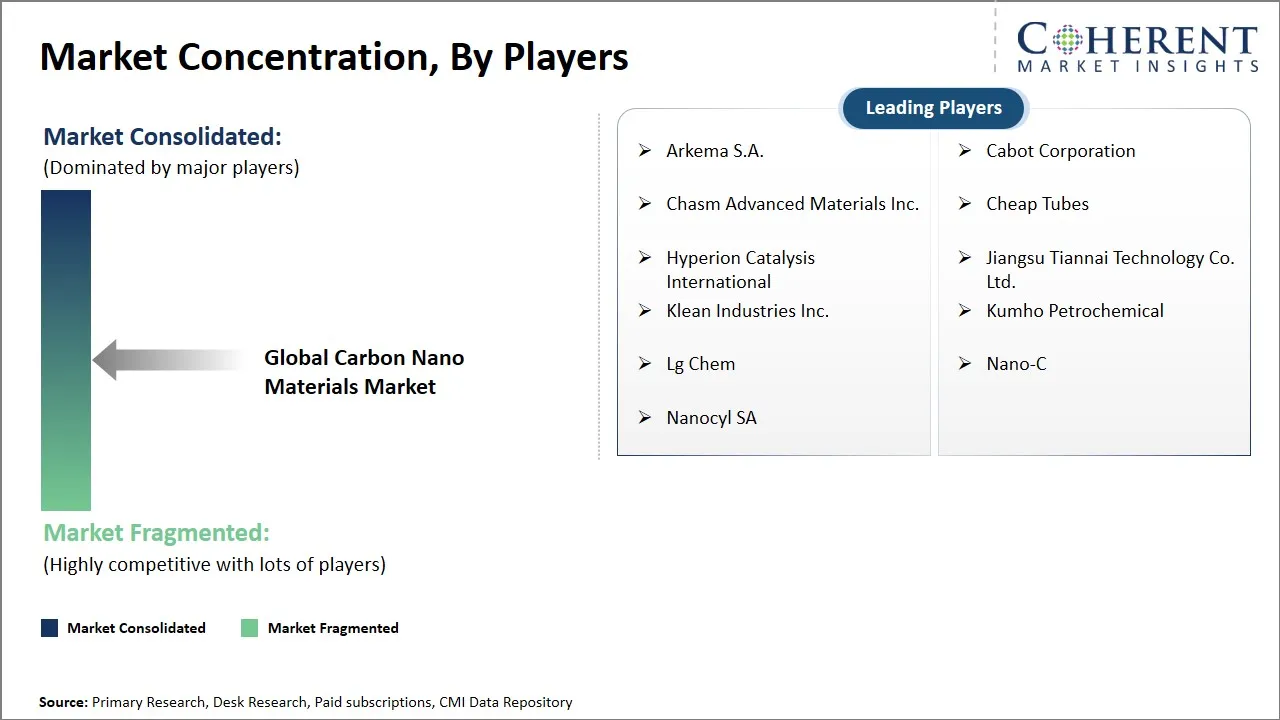Select the bullet icon beside Lg Chem
This screenshot has width=1280, height=720.
point(644,364)
